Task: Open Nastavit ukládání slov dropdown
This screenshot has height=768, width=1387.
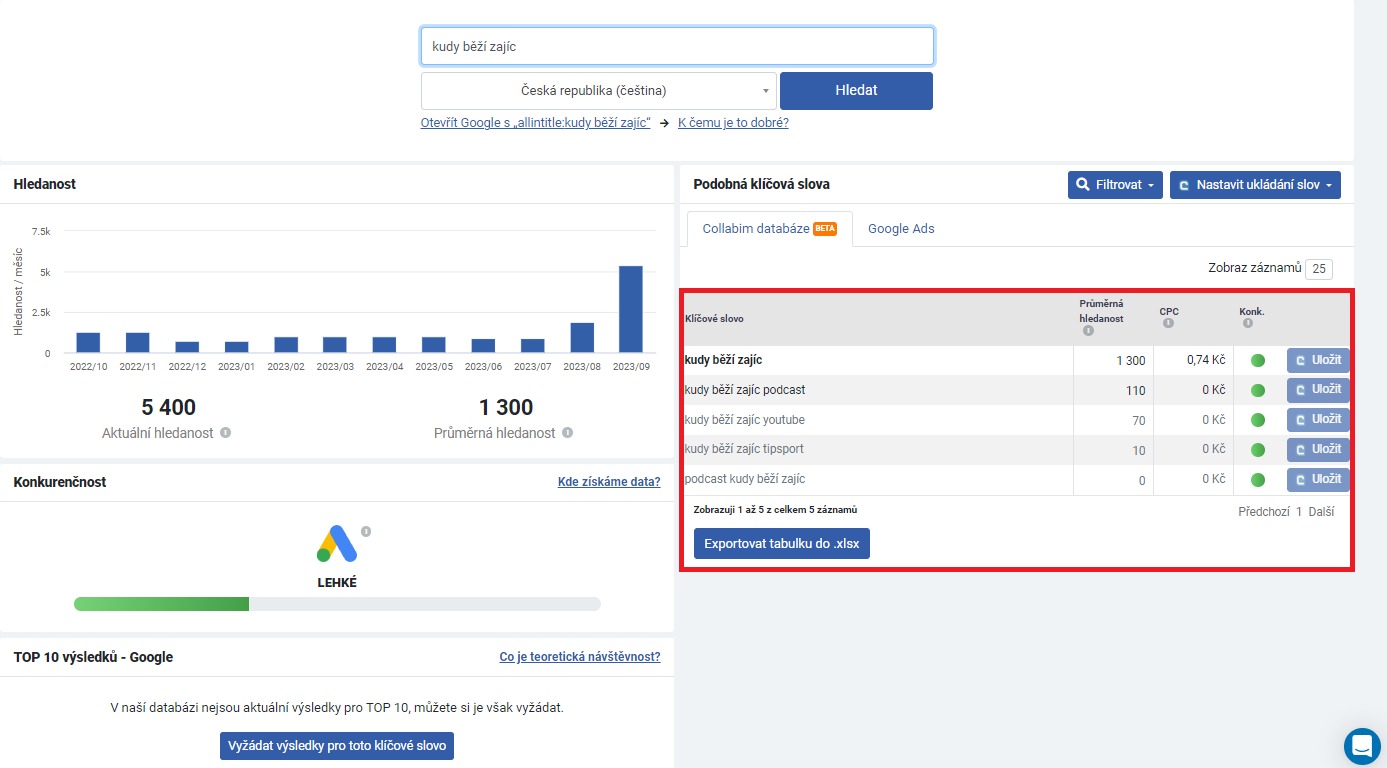Action: pos(1255,185)
